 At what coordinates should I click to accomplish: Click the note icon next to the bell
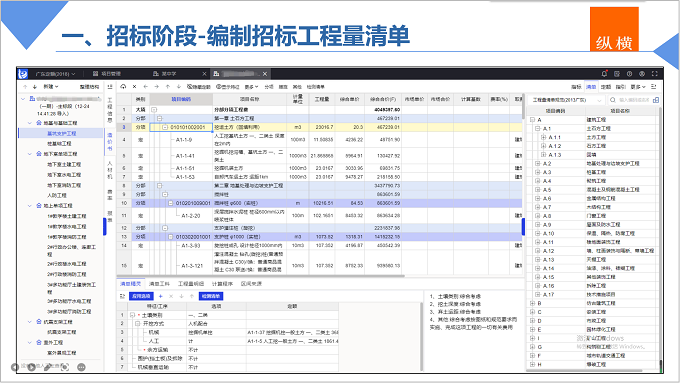point(617,74)
